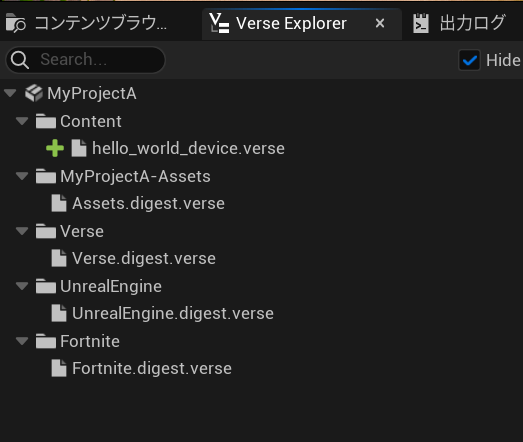Screen dimensions: 523x442
Task: Click the MyProjectA package icon
Action: (x=34, y=93)
